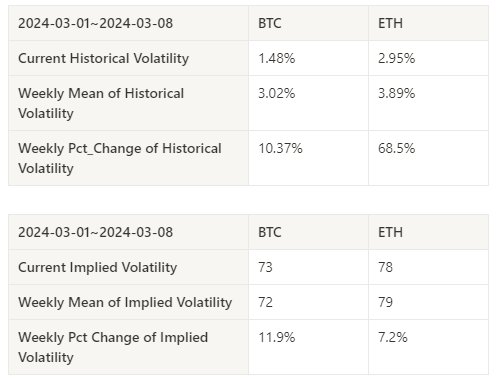Click the Current Implied Volatility row label
Screen dimensions: 496x380
coord(97,268)
